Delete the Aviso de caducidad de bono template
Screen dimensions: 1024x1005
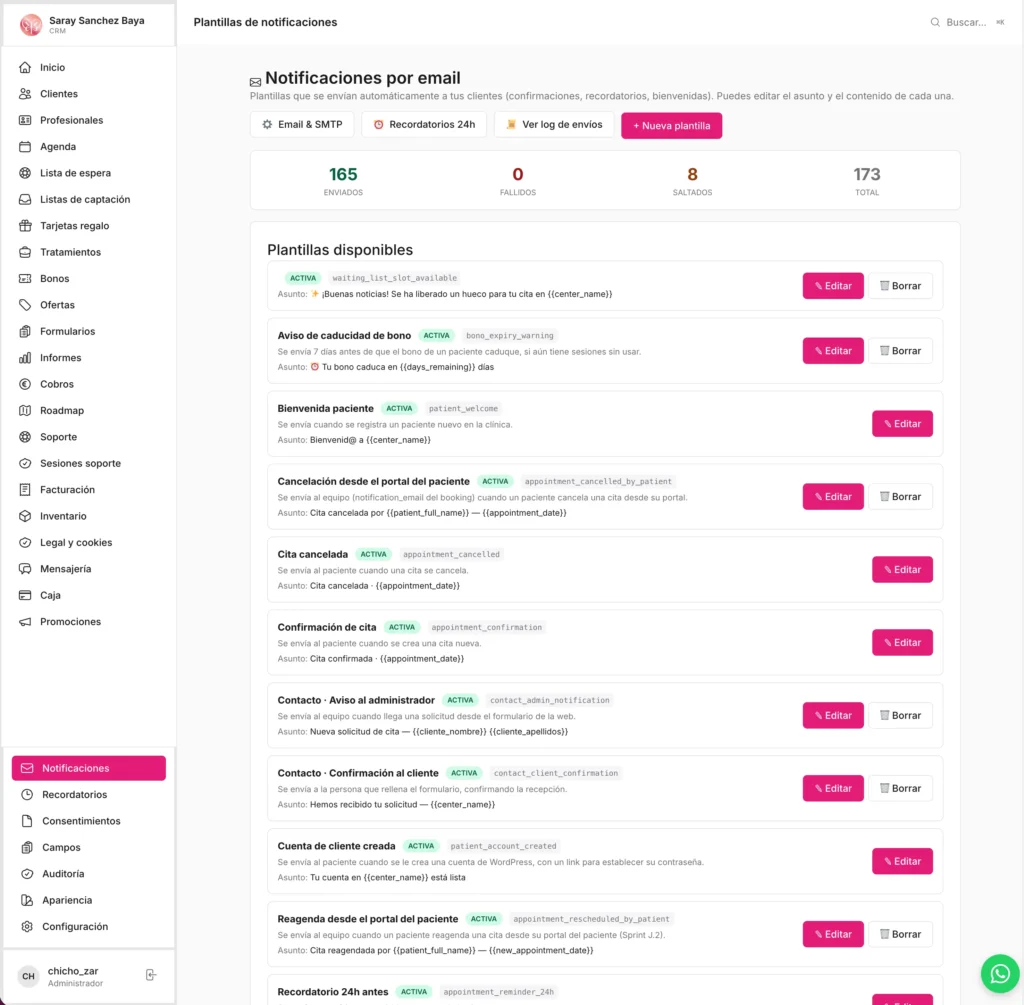point(900,351)
